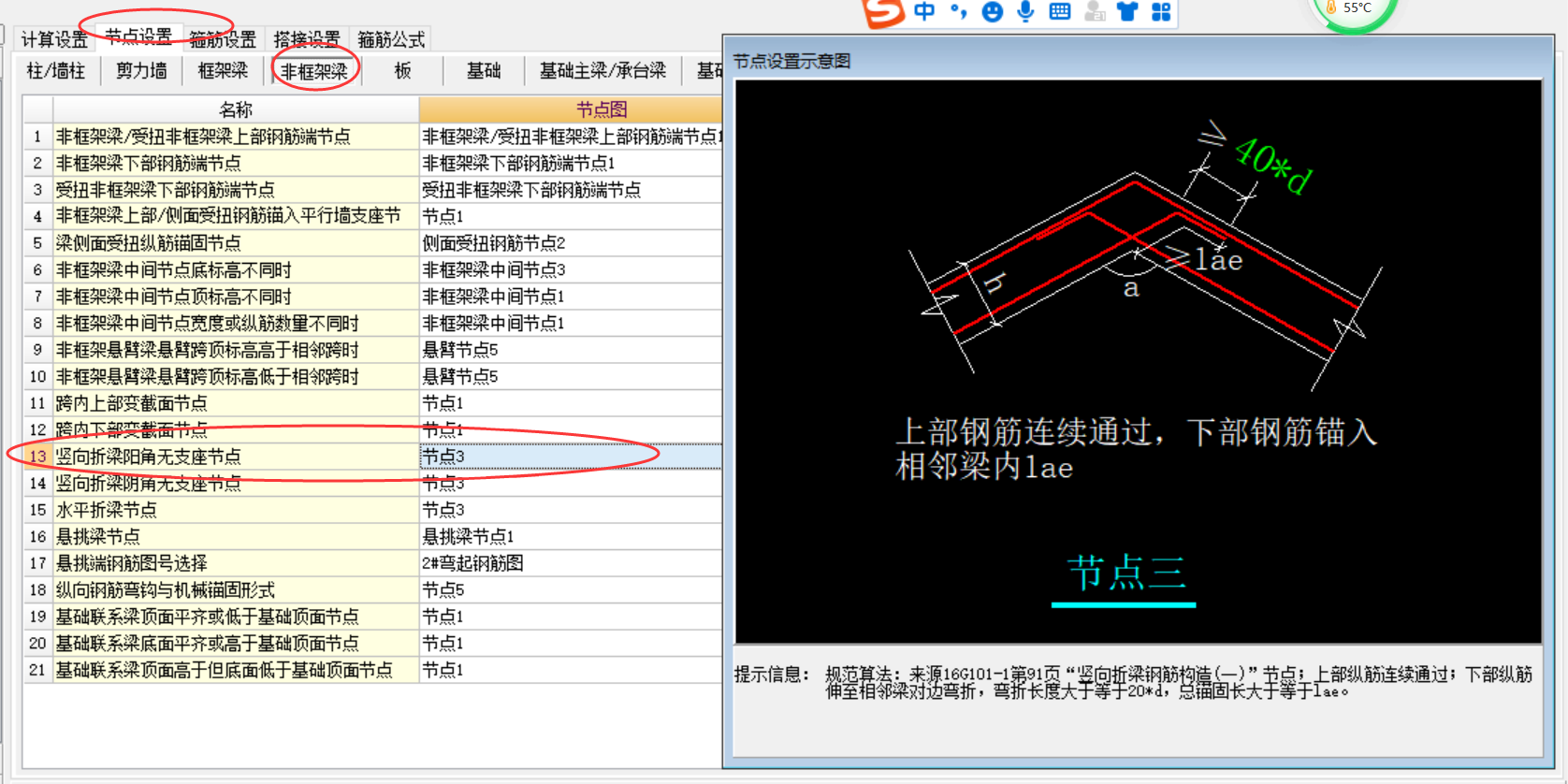Select row 水平折梁节点
Image resolution: width=1568 pixels, height=784 pixels.
coord(236,510)
